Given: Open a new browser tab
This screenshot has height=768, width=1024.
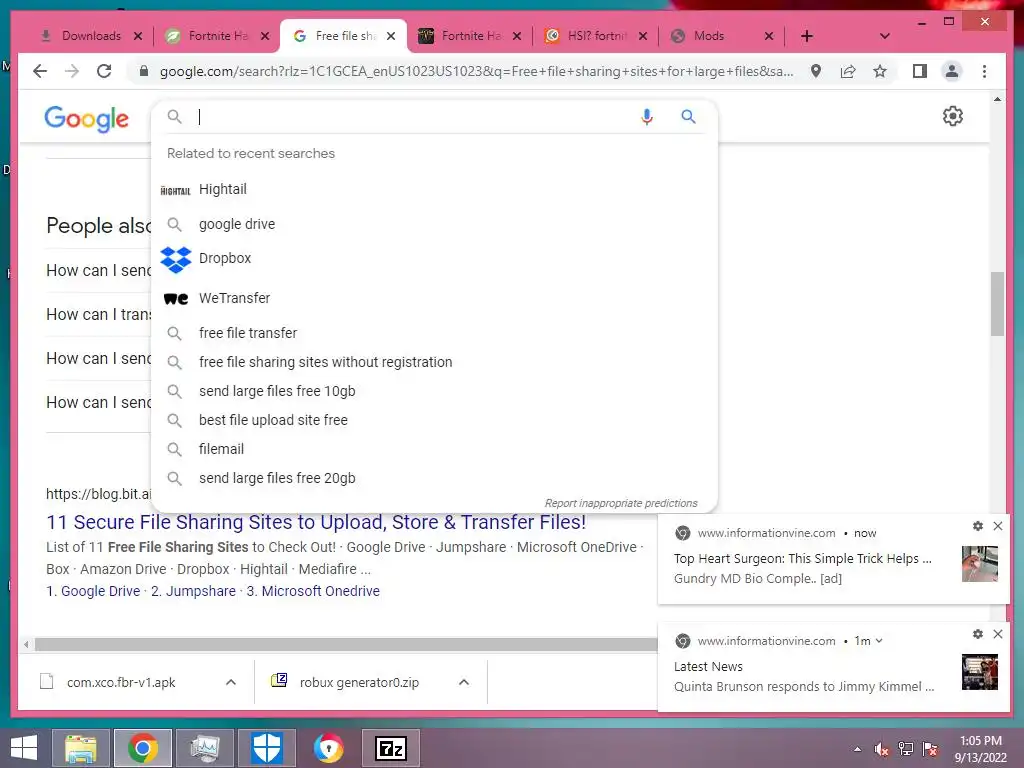Looking at the screenshot, I should tap(807, 36).
